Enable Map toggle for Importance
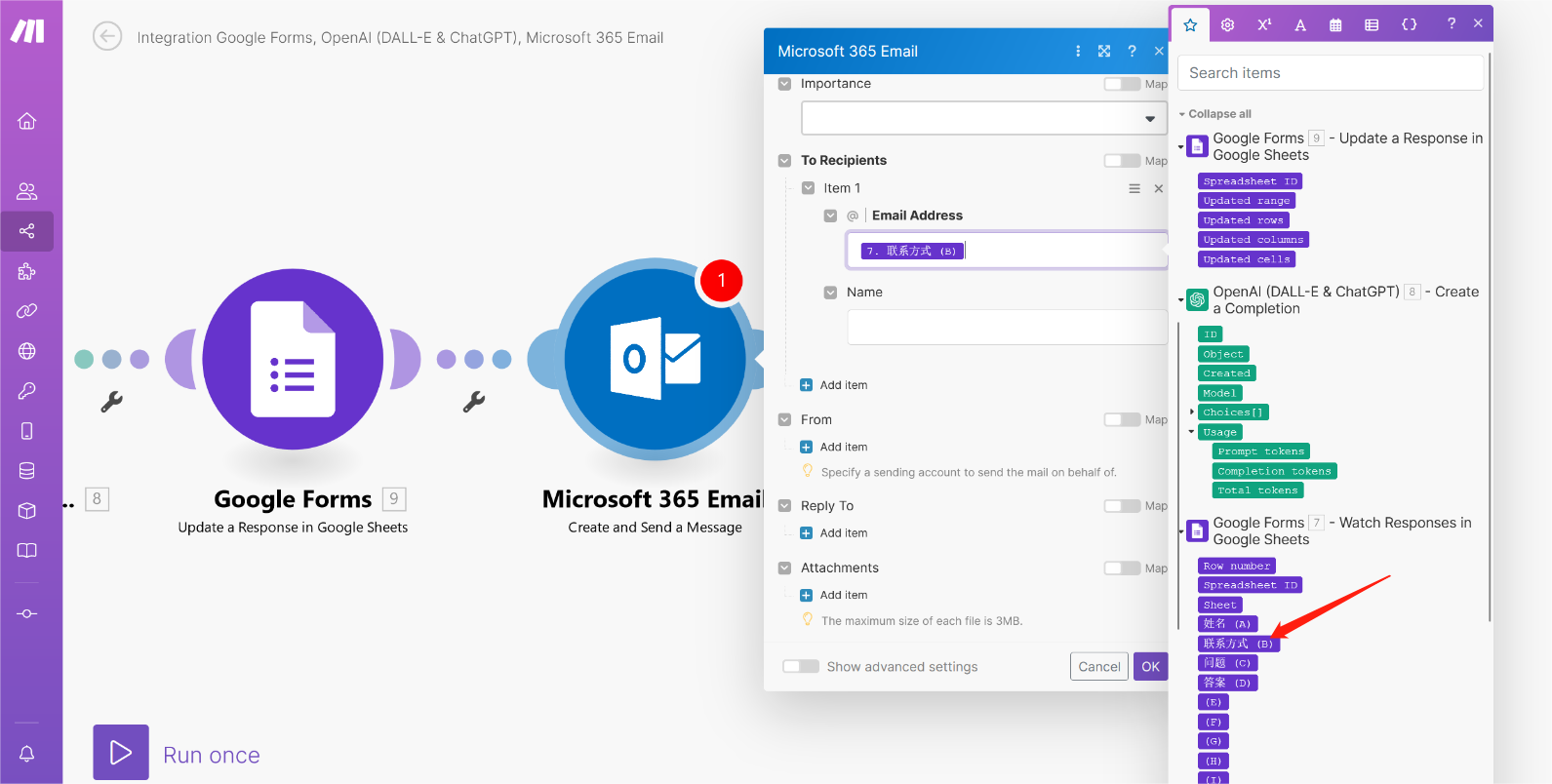 [1122, 84]
